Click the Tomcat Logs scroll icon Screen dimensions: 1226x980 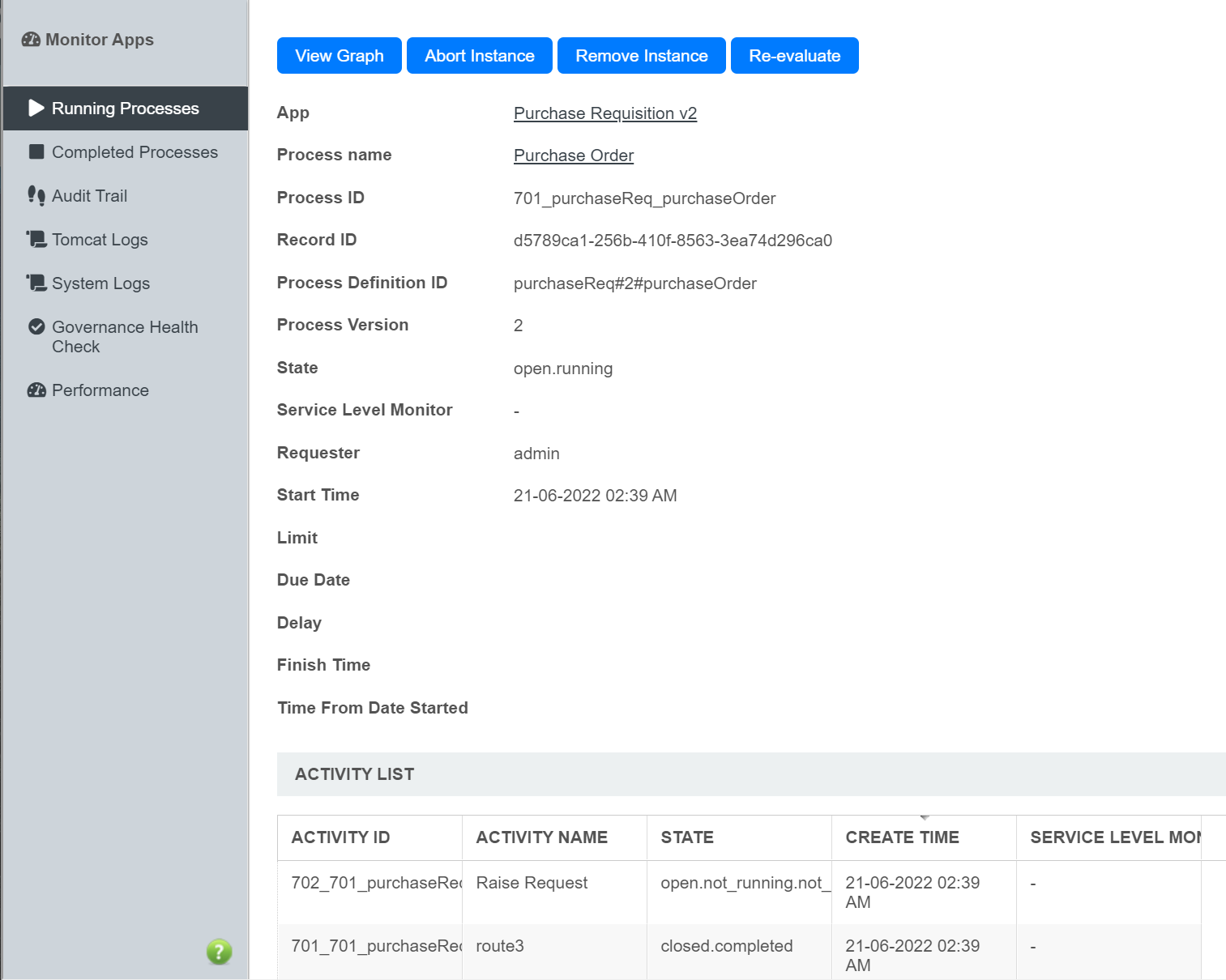pyautogui.click(x=36, y=240)
